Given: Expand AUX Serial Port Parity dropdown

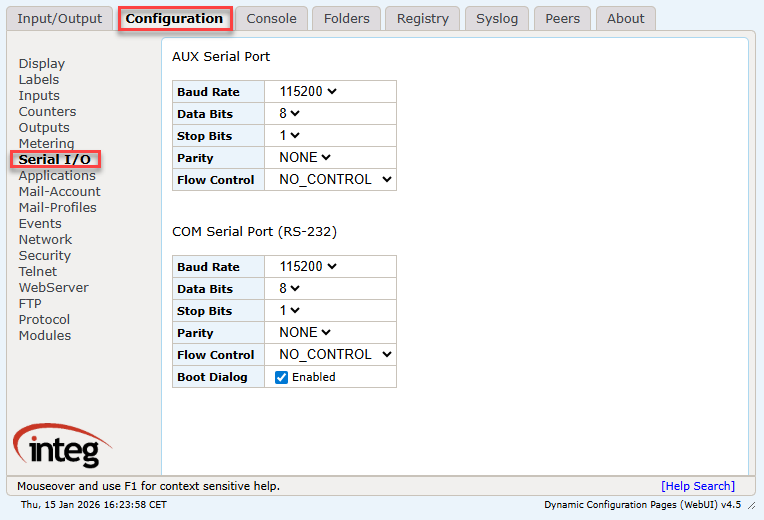Looking at the screenshot, I should 305,158.
